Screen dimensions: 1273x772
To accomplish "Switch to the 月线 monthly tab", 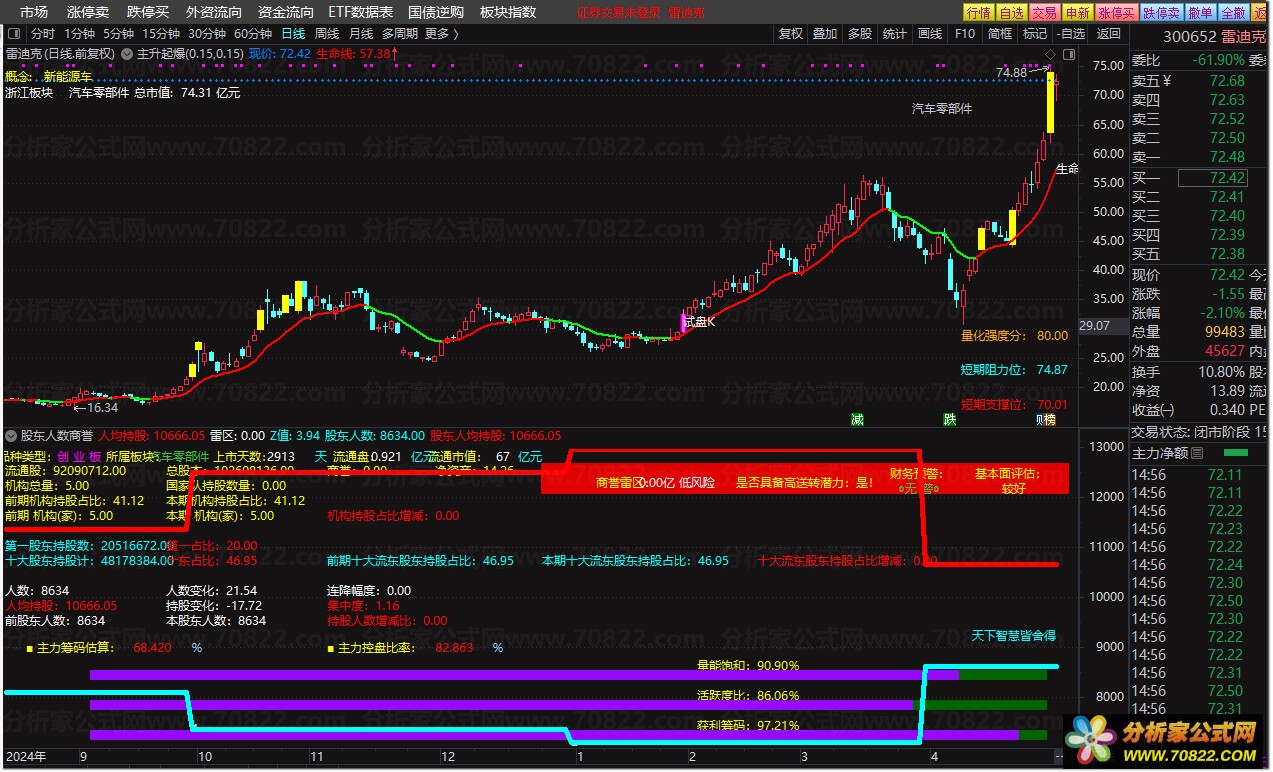I will (361, 33).
